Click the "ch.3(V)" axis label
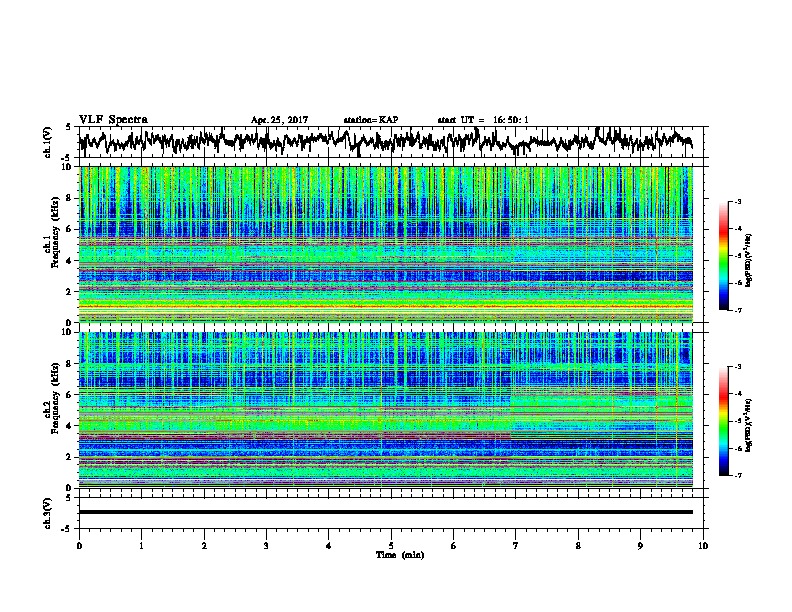 tap(48, 513)
